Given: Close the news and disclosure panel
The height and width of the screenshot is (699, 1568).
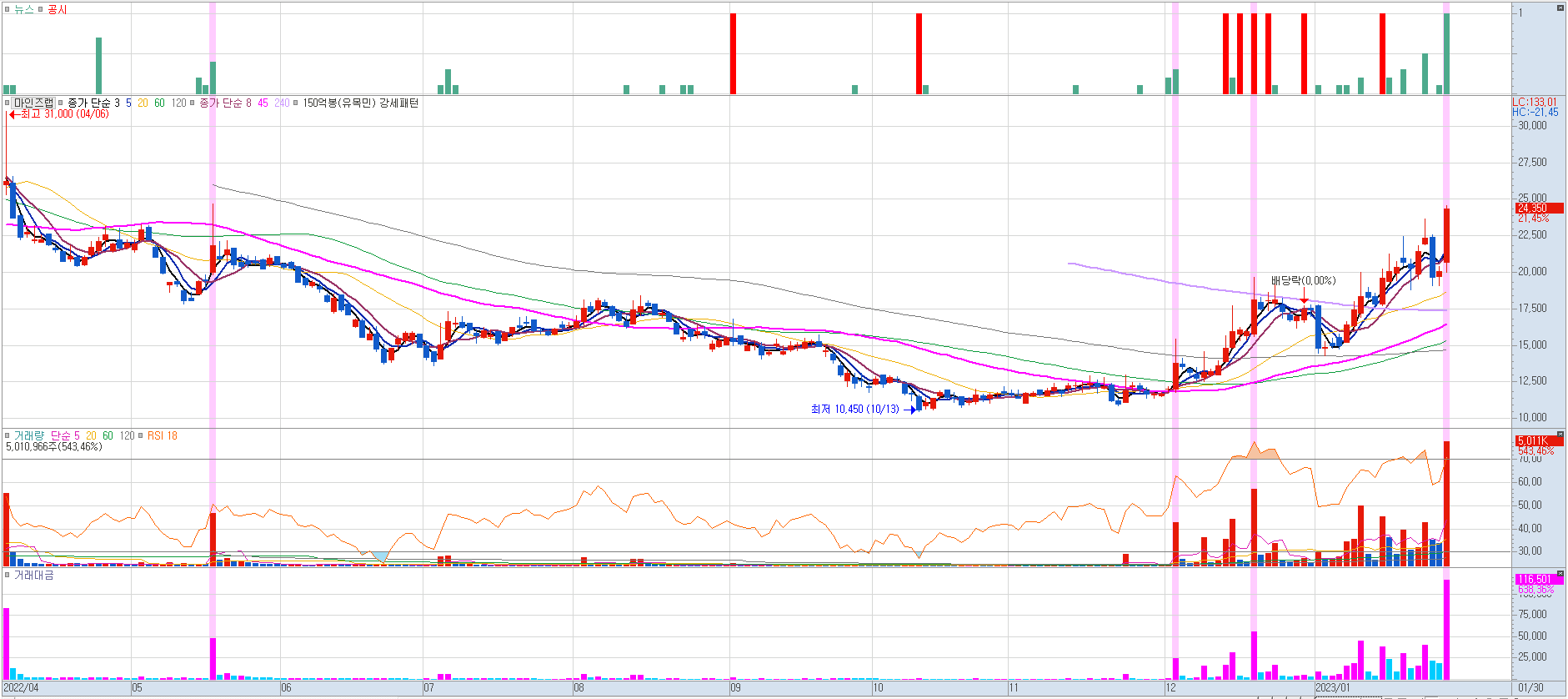Looking at the screenshot, I should coord(1560,8).
